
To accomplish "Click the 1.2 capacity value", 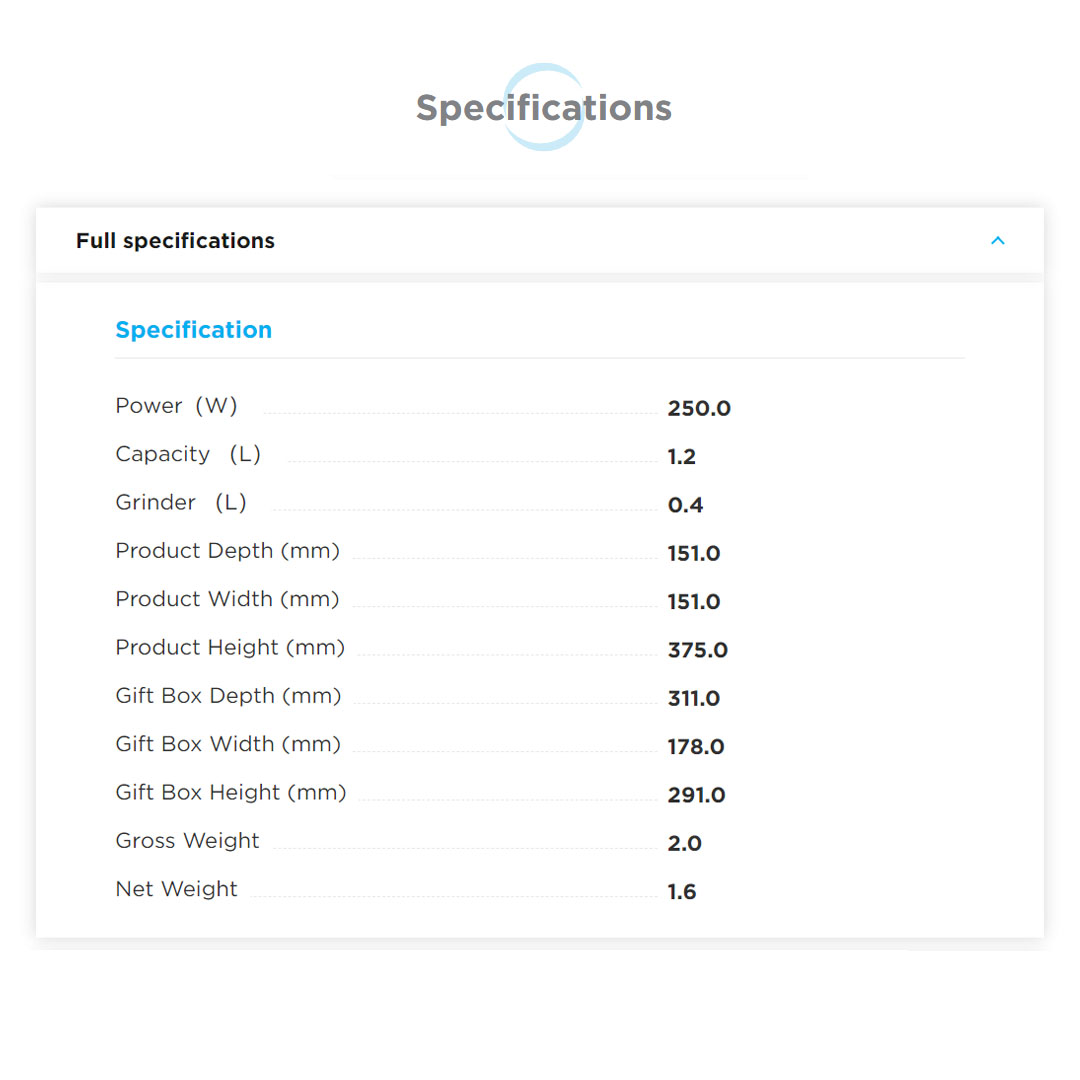I will (x=681, y=457).
